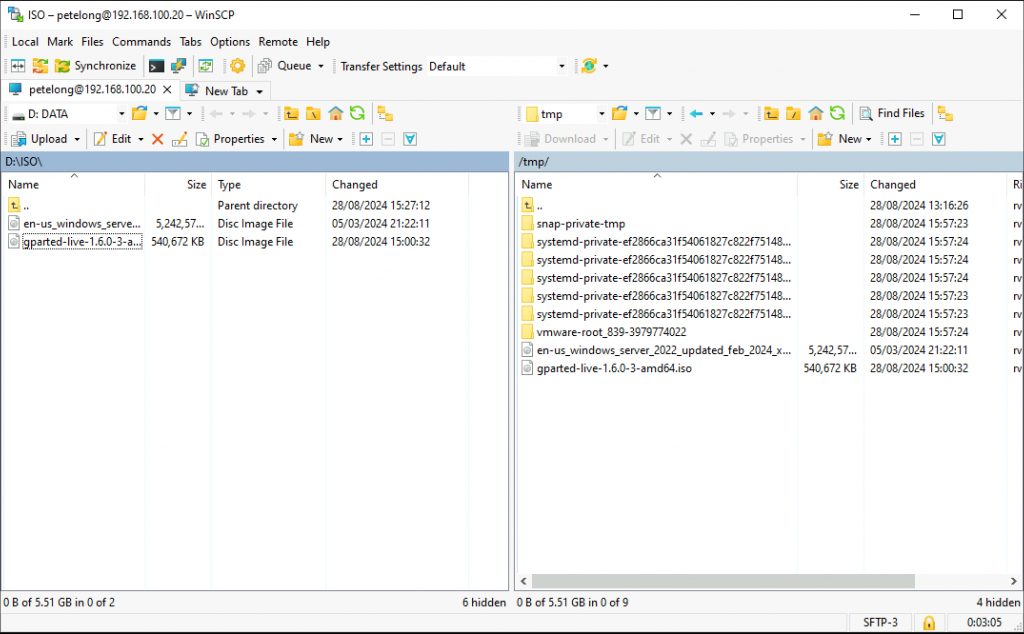Open the Commands menu
Image resolution: width=1024 pixels, height=634 pixels.
pyautogui.click(x=141, y=42)
